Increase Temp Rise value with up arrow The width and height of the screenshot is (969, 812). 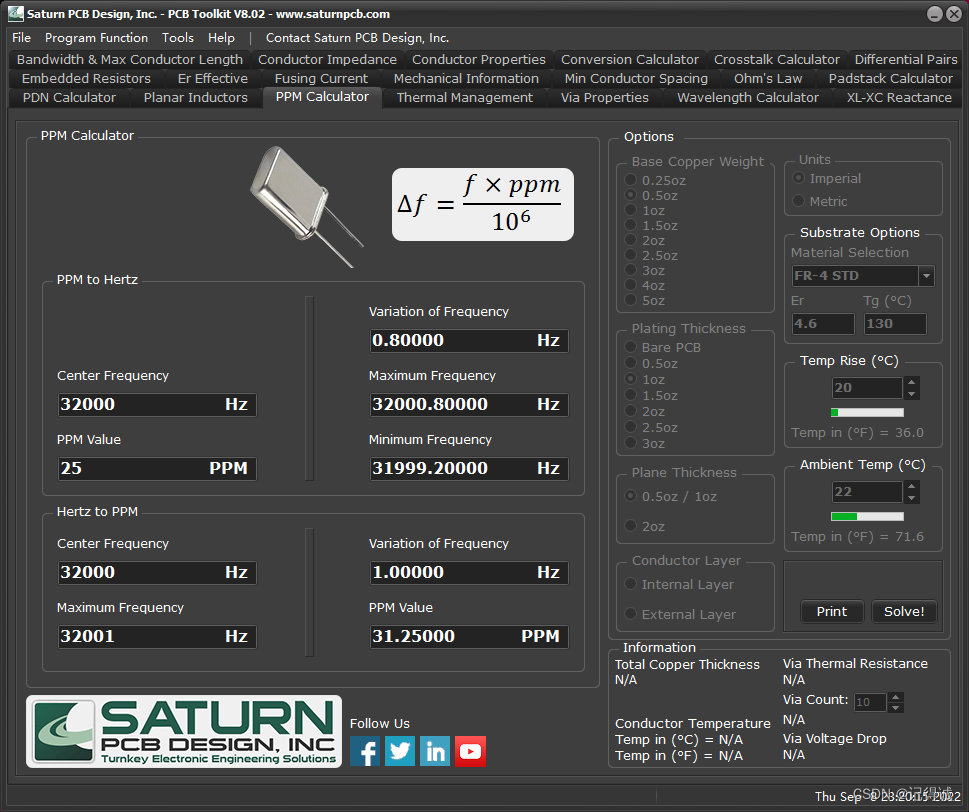coord(912,383)
